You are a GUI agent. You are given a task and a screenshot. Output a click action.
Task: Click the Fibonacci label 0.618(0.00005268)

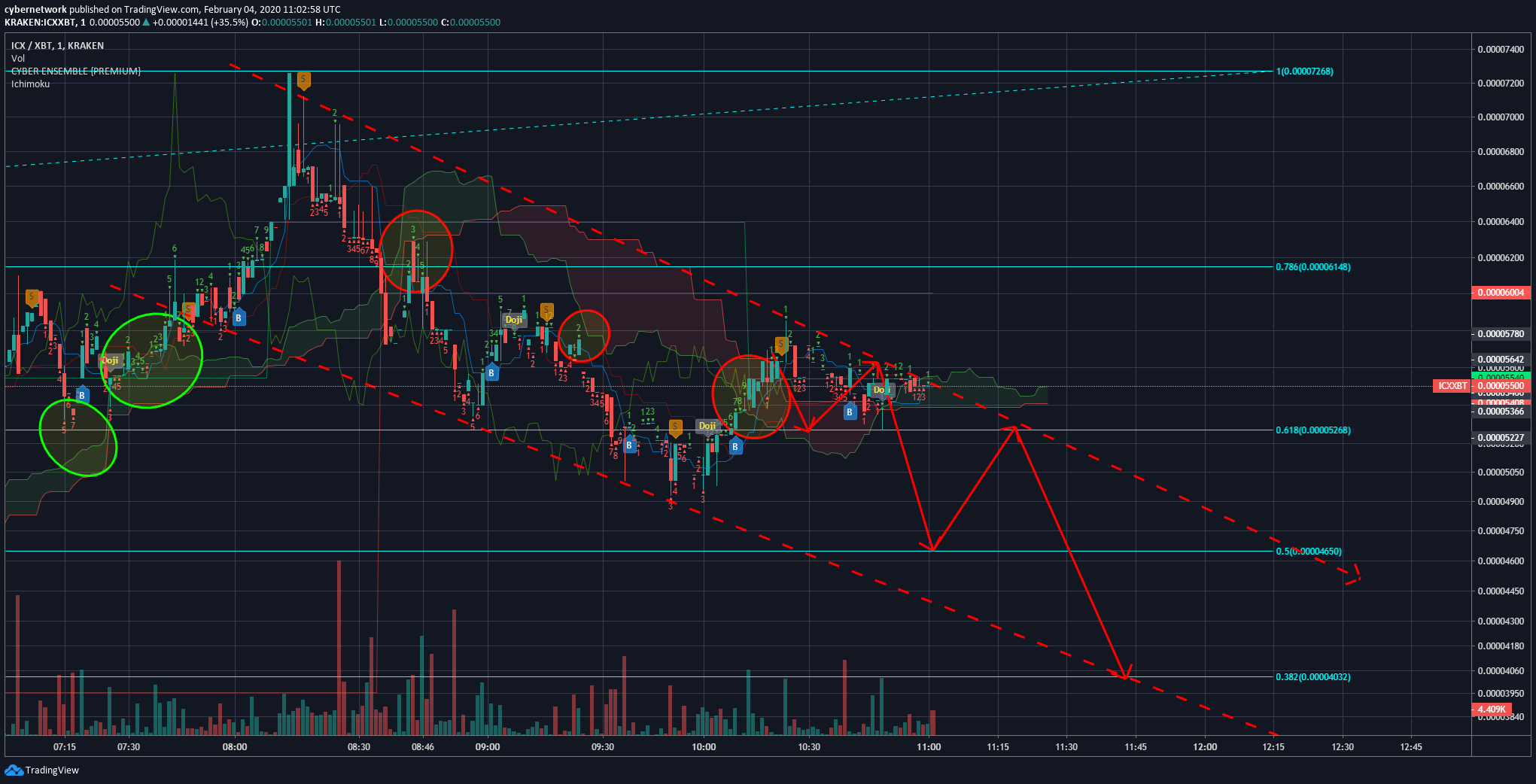coord(1312,430)
